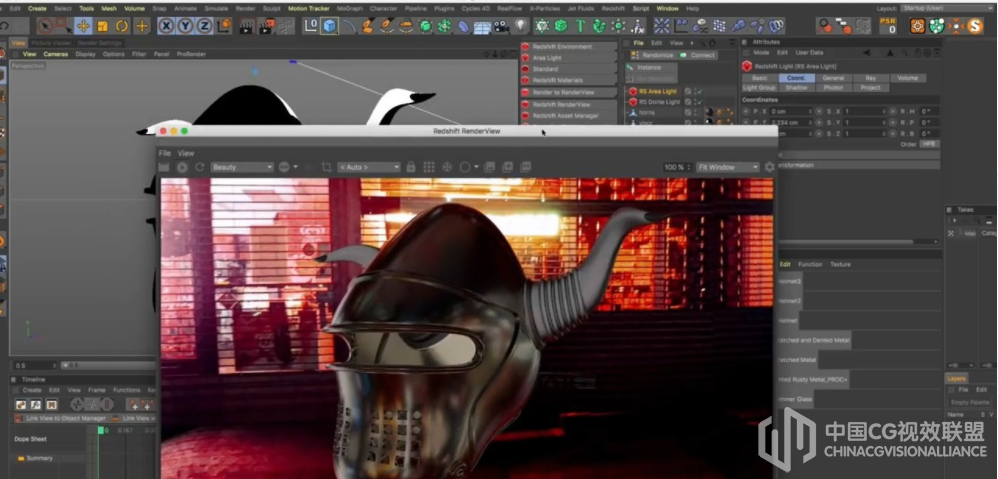Toggle RS Dome Light enabled checkmark
This screenshot has height=479, width=998.
[699, 102]
